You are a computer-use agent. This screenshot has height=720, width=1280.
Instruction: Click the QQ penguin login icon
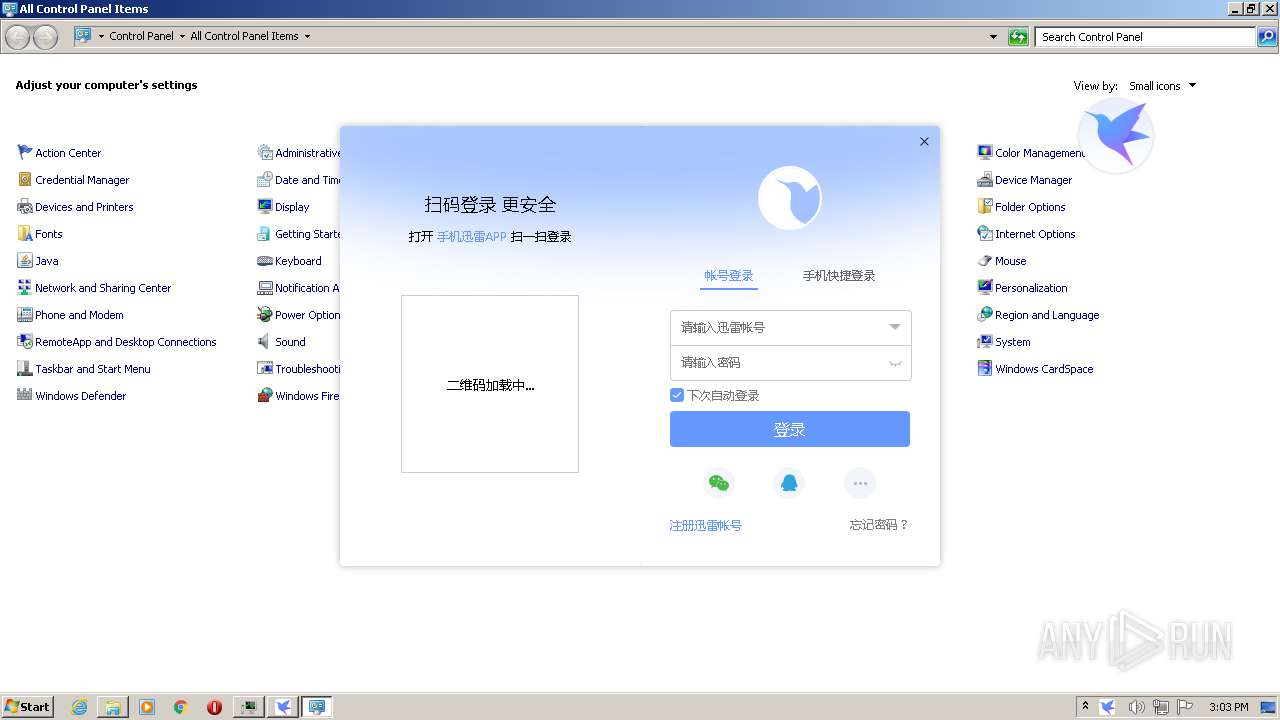point(789,484)
